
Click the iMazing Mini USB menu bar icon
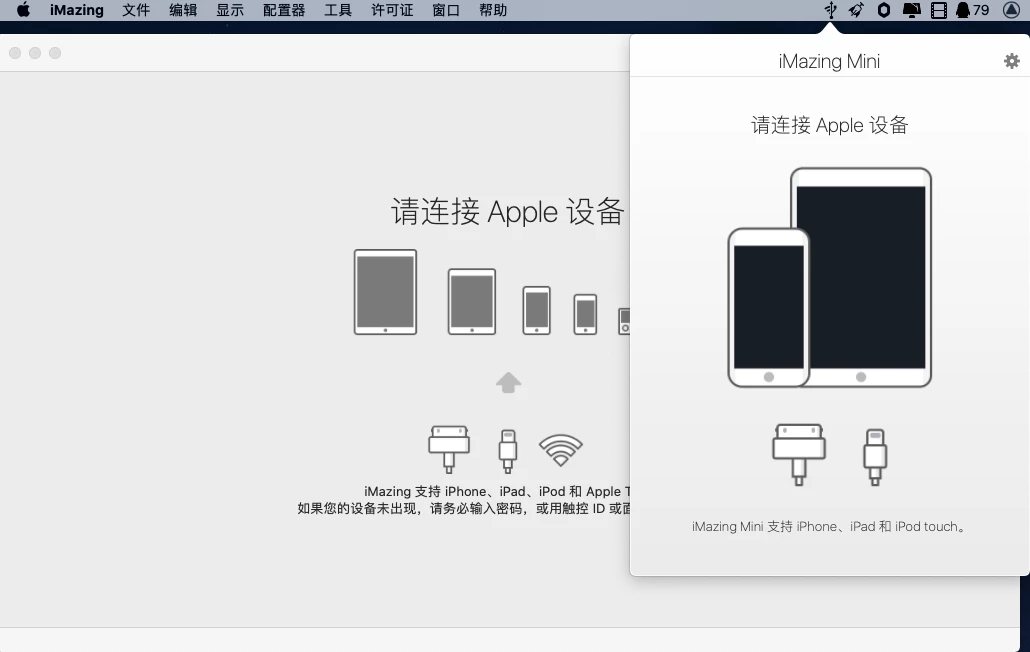830,10
